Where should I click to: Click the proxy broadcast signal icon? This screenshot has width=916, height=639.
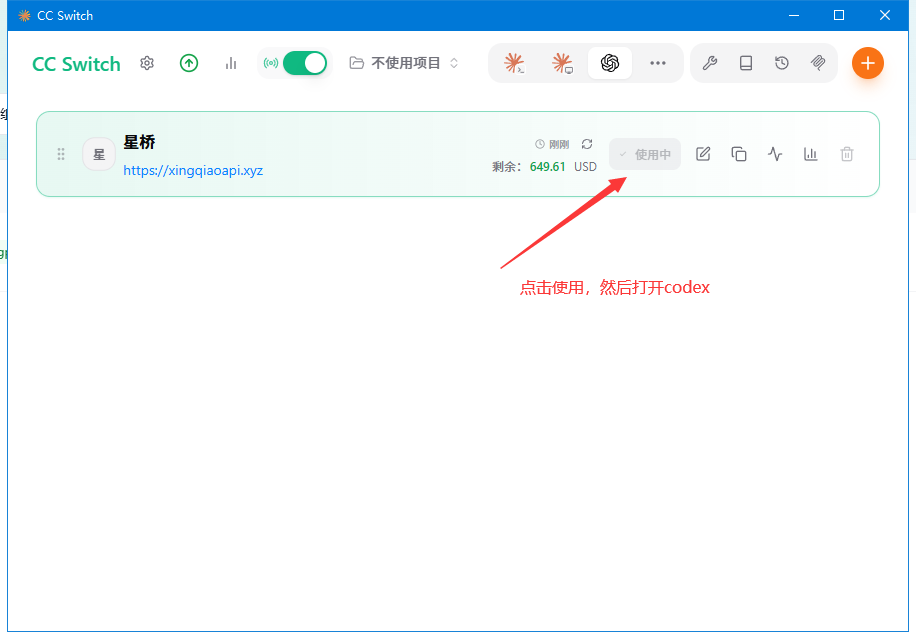(270, 63)
